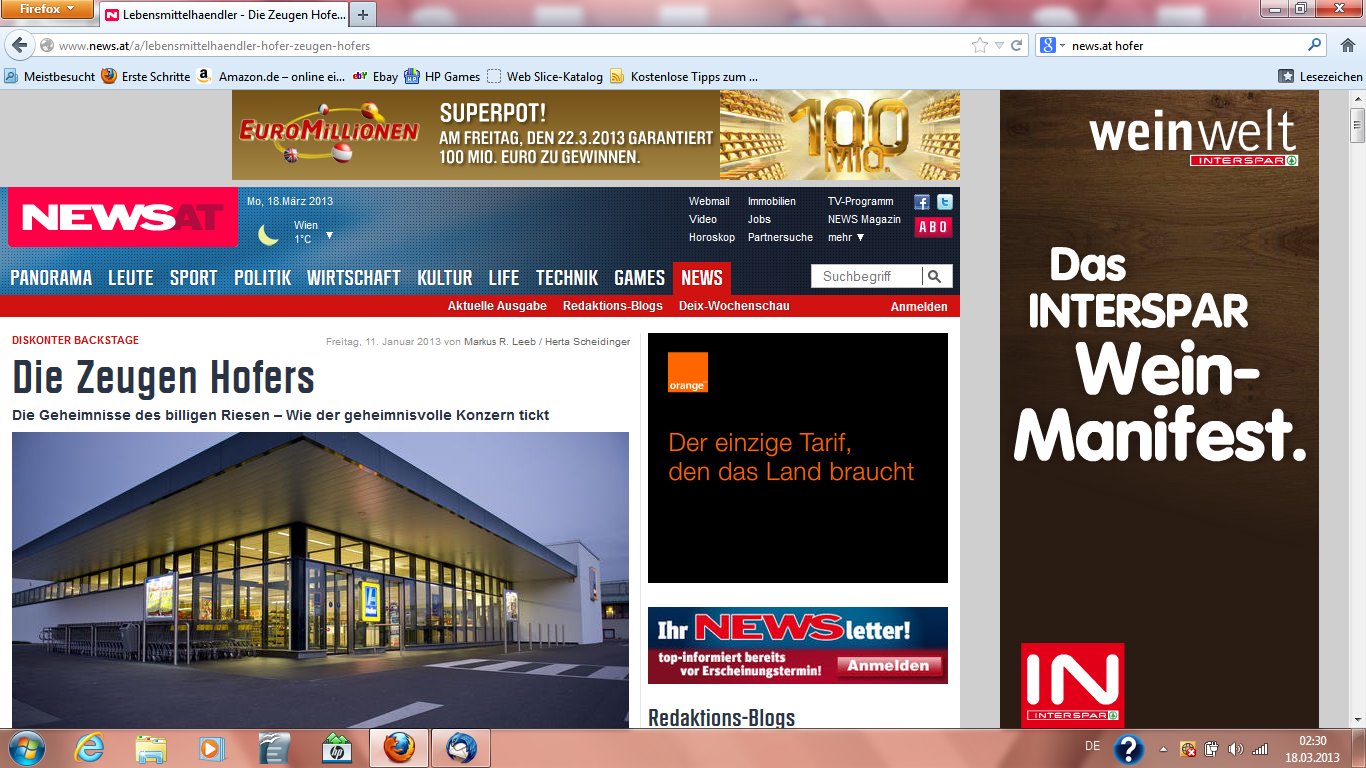
Task: Show hidden tray icons arrow
Action: (x=1163, y=748)
